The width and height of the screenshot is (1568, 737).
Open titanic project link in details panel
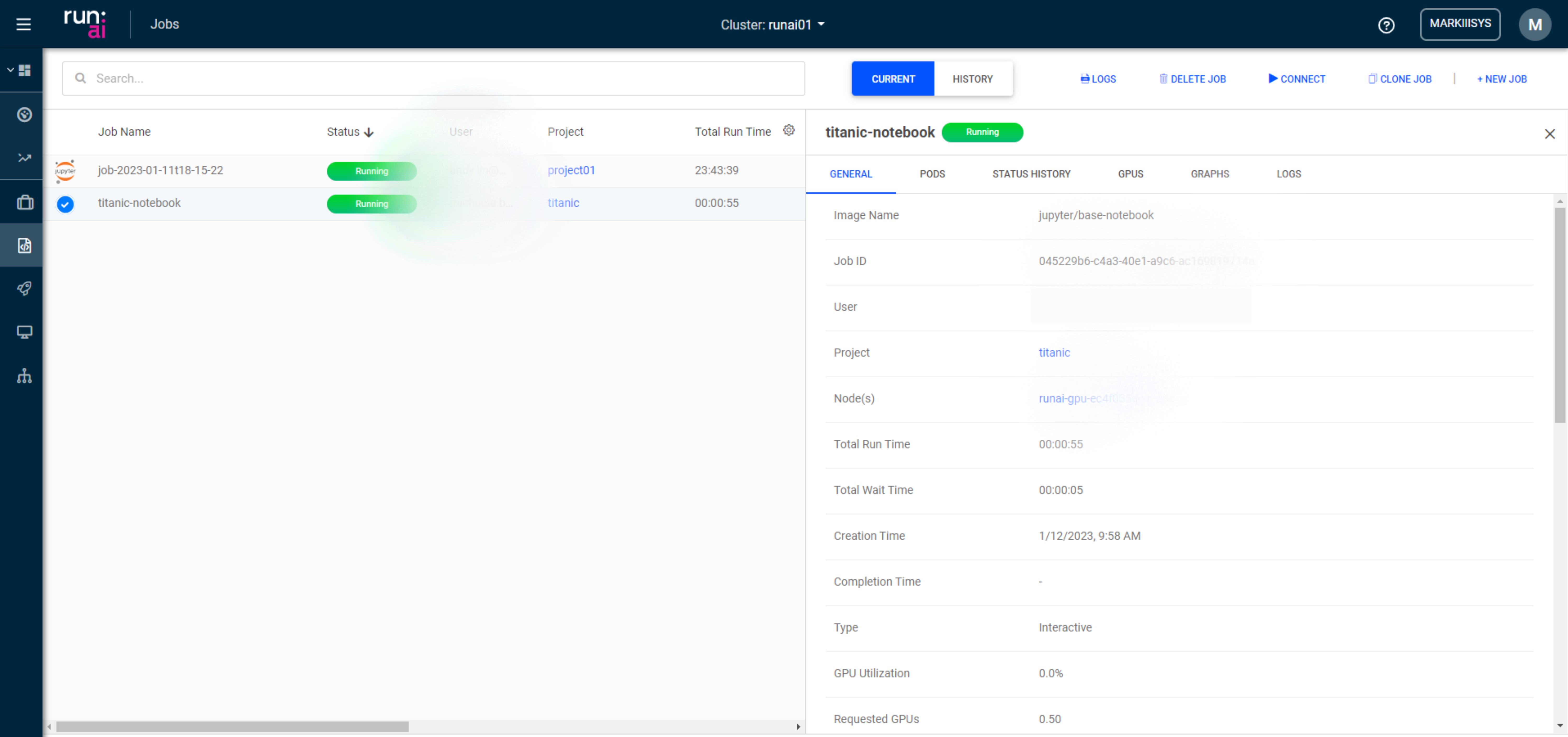pyautogui.click(x=1054, y=353)
